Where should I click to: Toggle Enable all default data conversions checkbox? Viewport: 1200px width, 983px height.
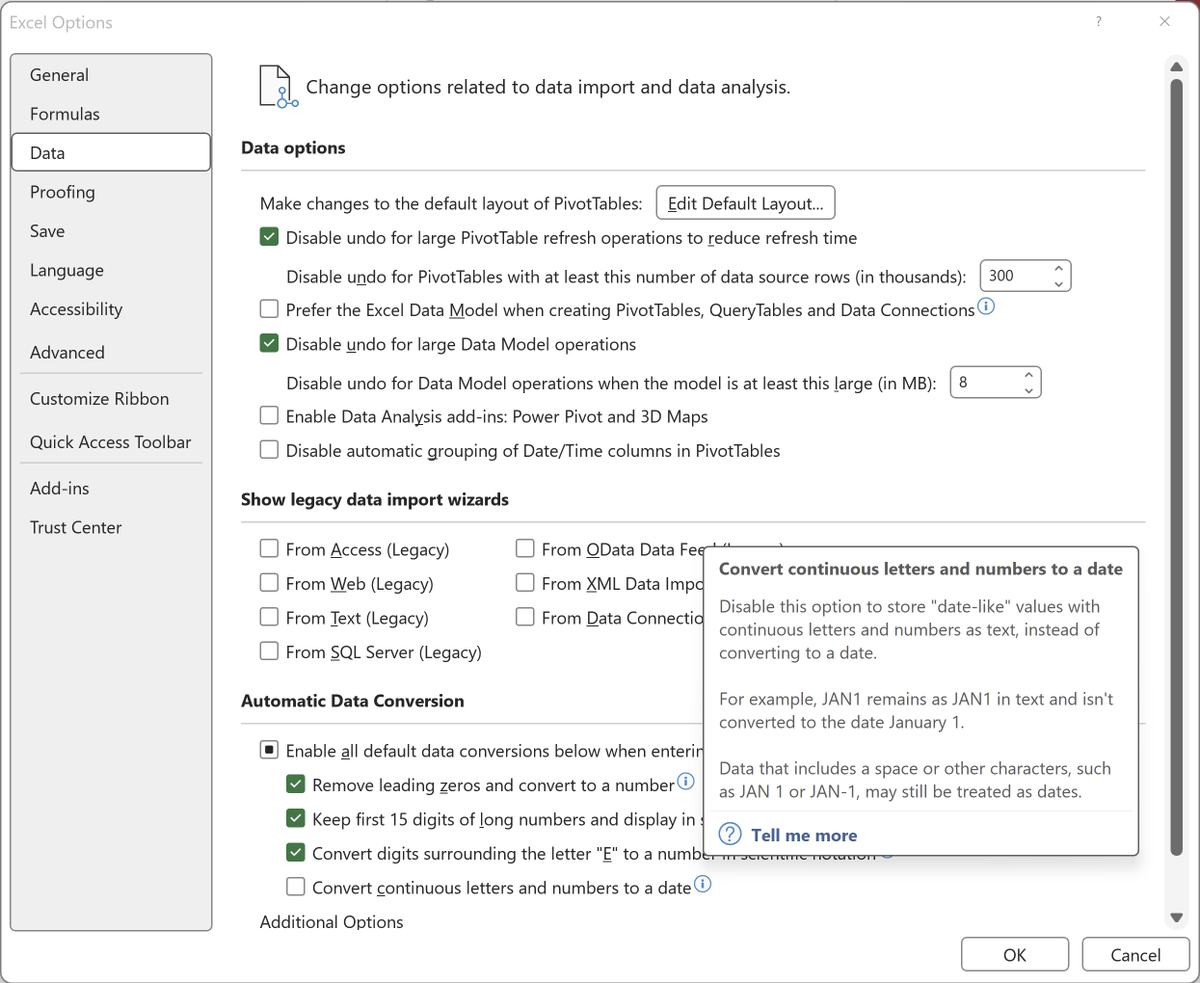pyautogui.click(x=269, y=751)
